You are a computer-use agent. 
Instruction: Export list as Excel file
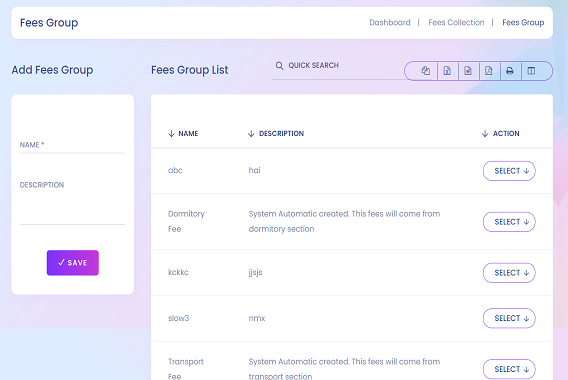(x=447, y=71)
